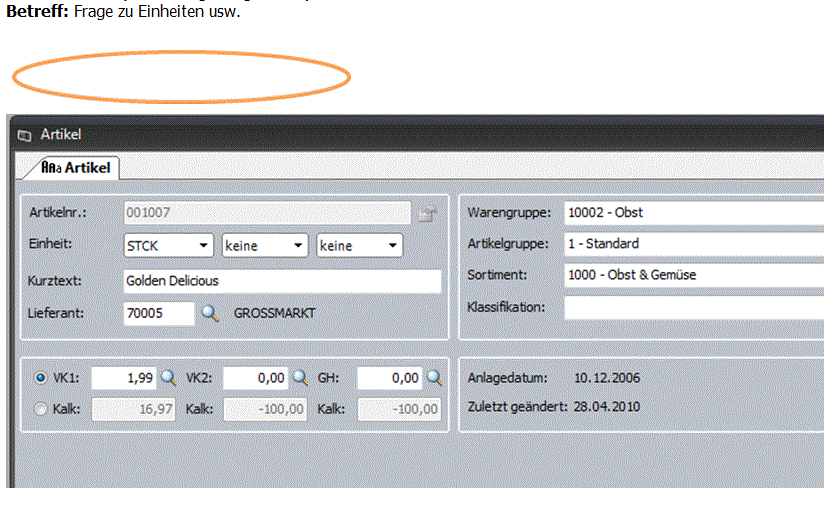This screenshot has height=509, width=836.
Task: Click the Kurztext field containing Golden Delicious
Action: [x=281, y=281]
